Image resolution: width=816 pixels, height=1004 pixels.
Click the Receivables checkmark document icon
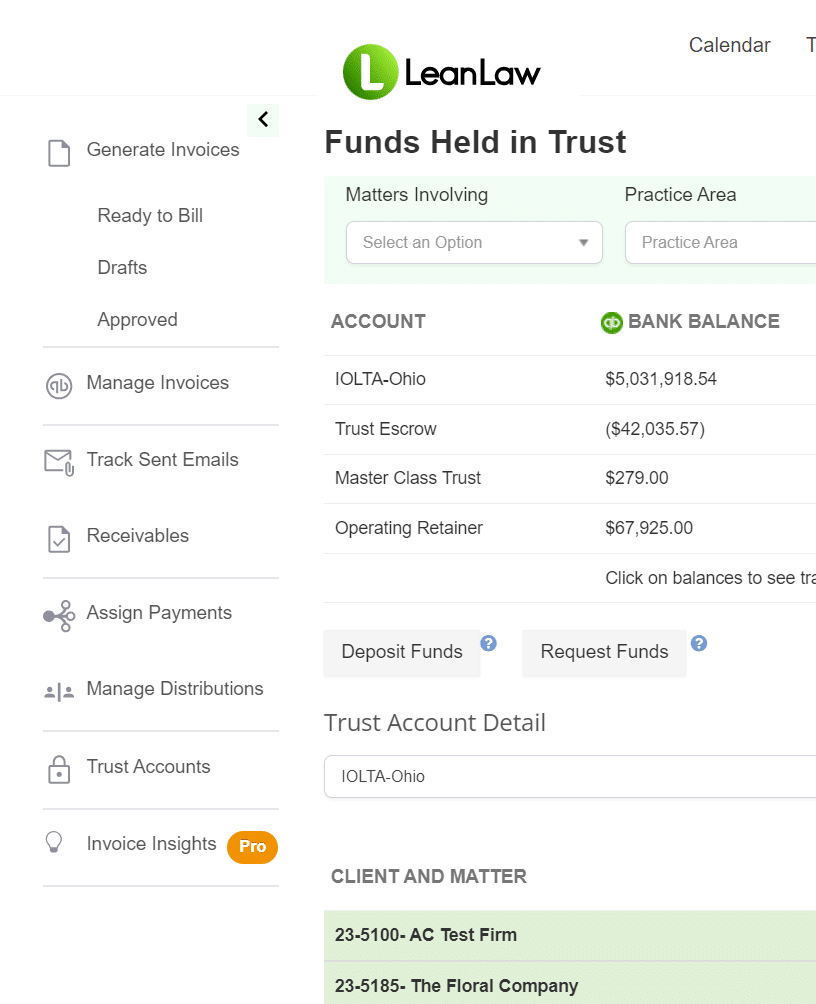pos(59,538)
